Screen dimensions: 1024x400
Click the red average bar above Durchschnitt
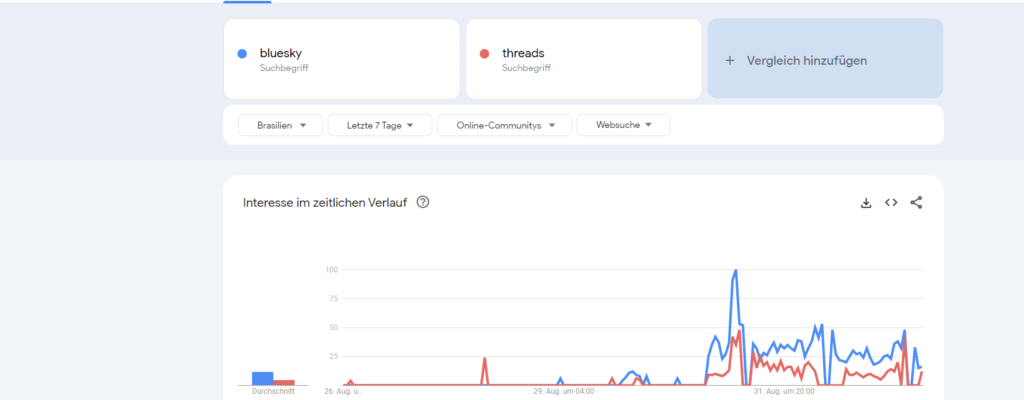284,382
